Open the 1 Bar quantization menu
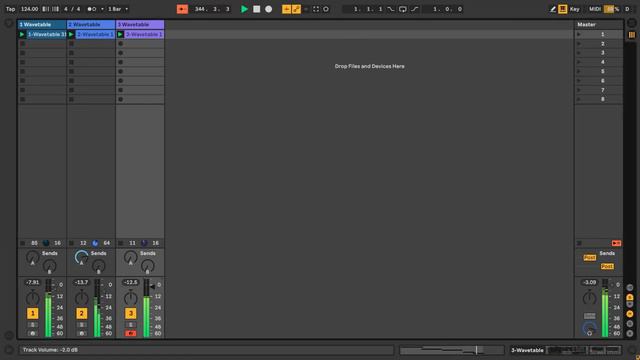The image size is (640, 360). pyautogui.click(x=118, y=9)
